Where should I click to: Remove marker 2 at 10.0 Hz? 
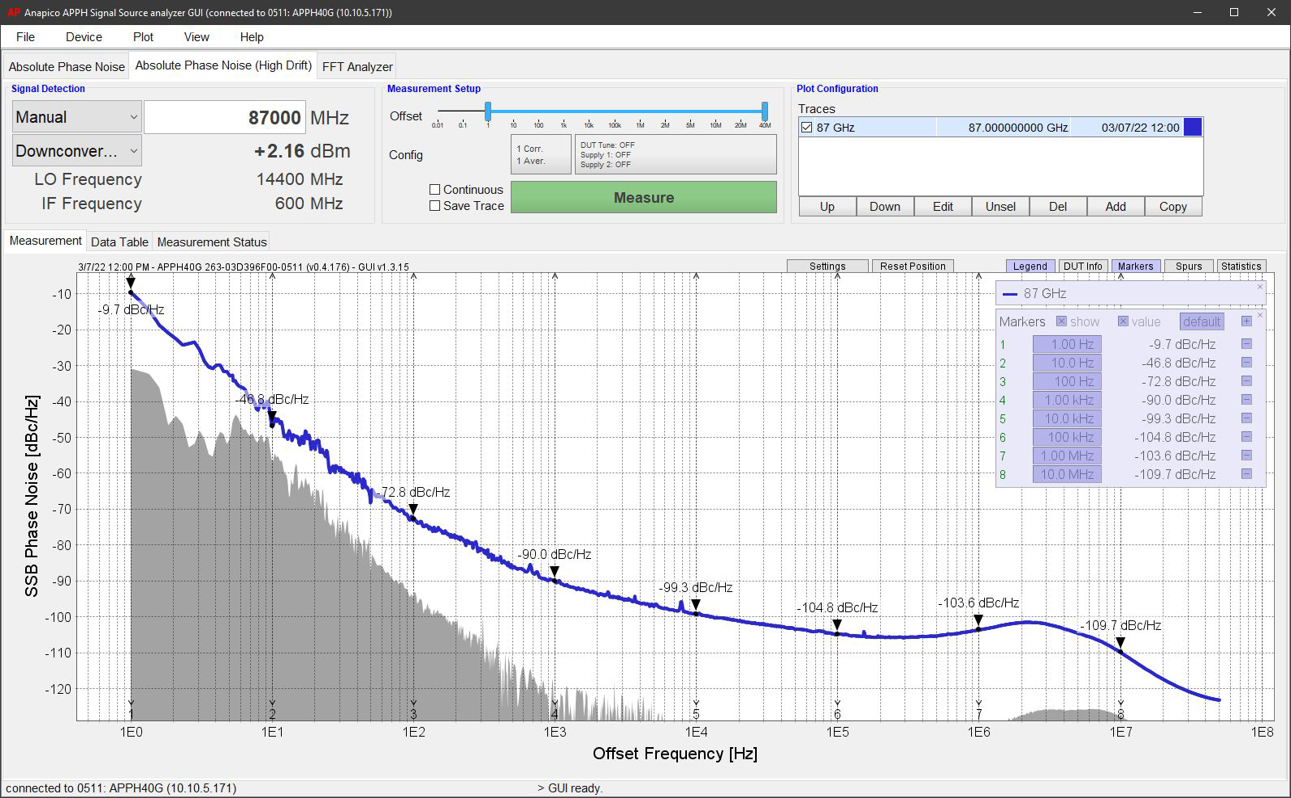click(1246, 363)
